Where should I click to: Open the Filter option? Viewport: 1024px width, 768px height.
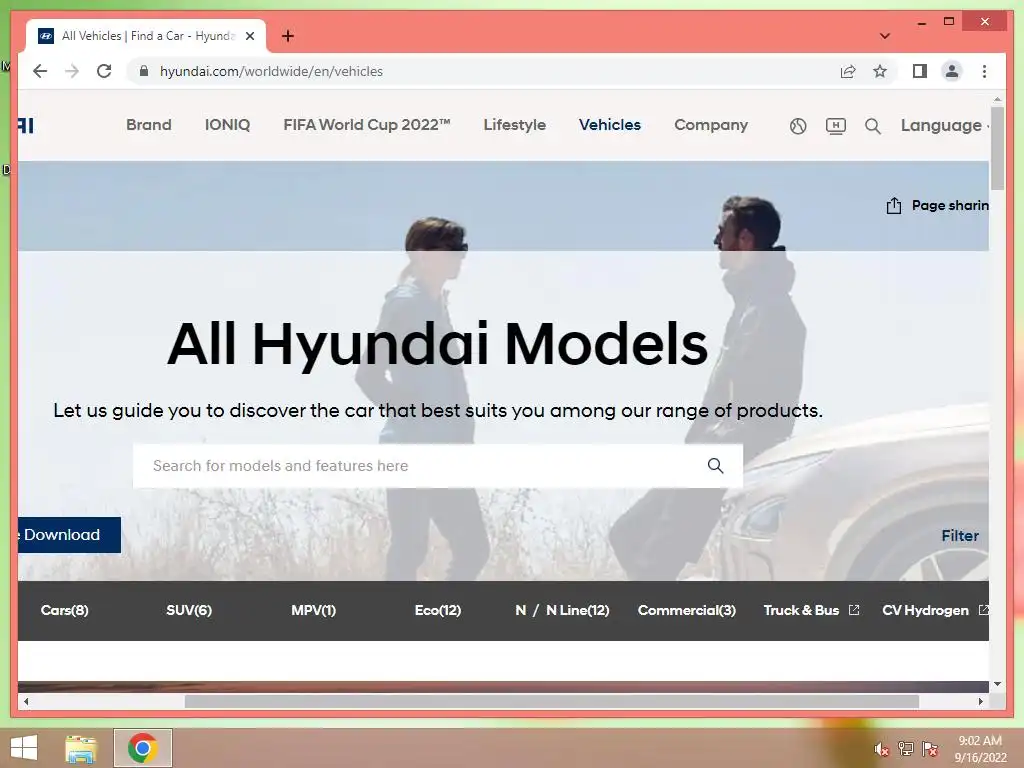point(960,536)
